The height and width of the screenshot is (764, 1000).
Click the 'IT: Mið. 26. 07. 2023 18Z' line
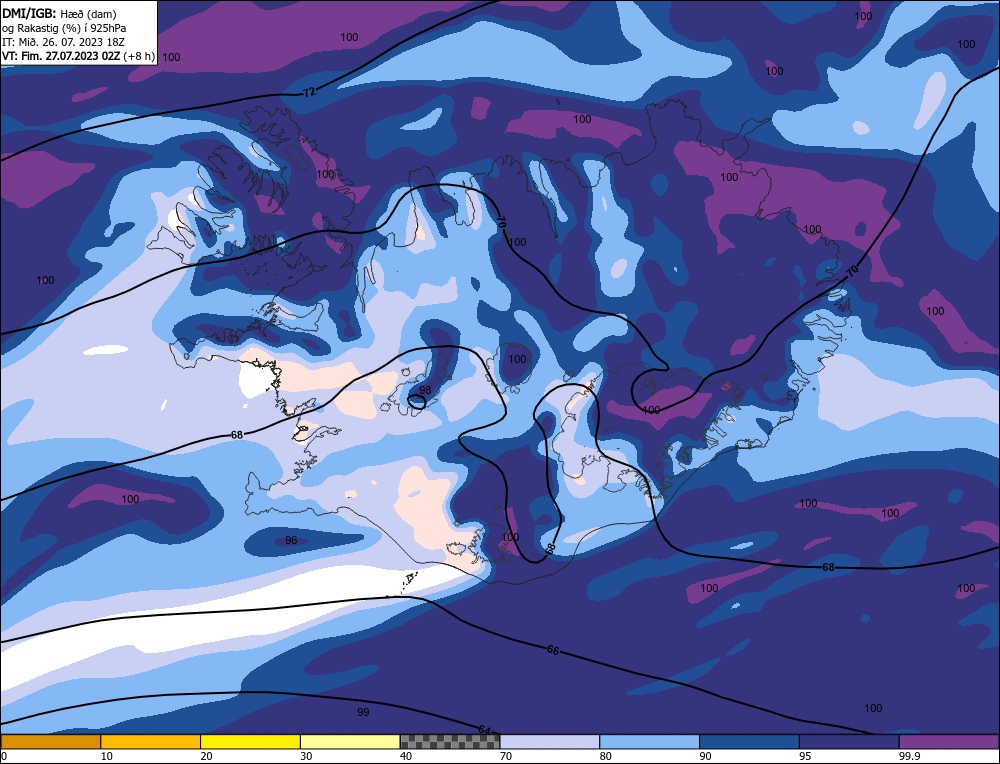point(63,42)
